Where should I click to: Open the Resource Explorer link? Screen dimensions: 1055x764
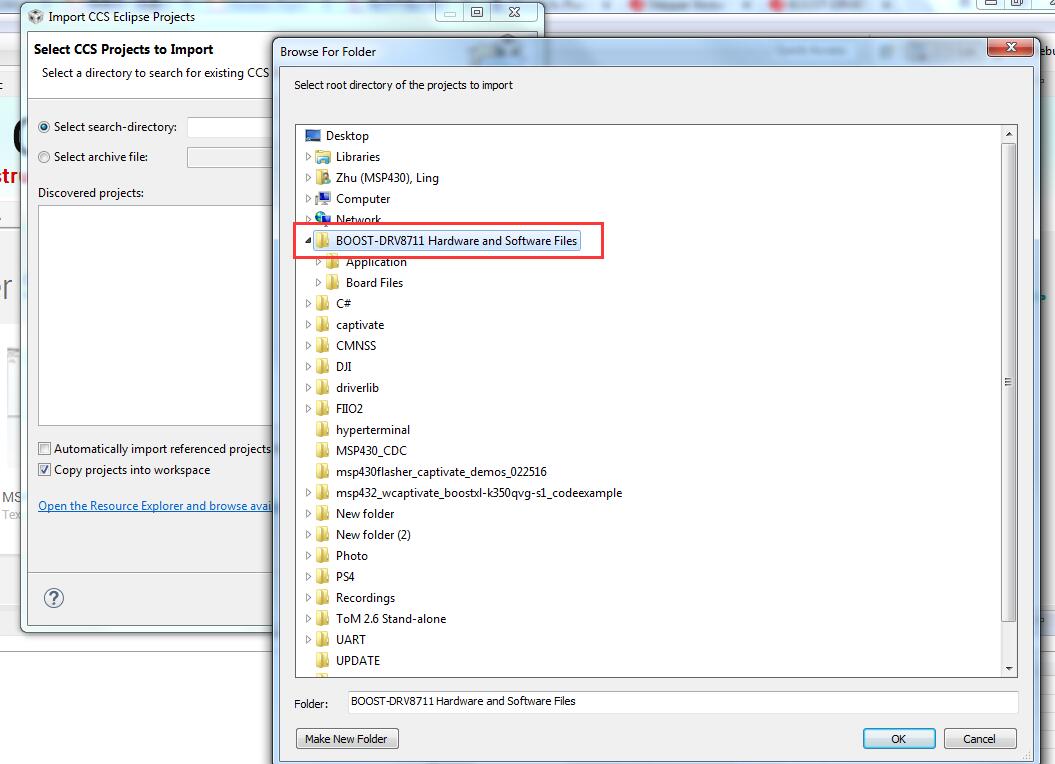click(x=155, y=506)
